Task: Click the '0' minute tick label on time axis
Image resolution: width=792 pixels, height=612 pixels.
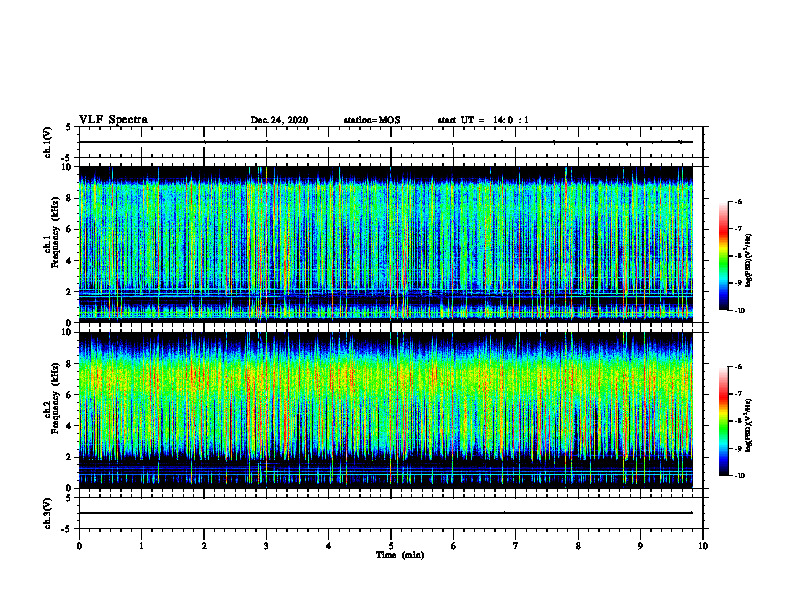Action: tap(79, 546)
